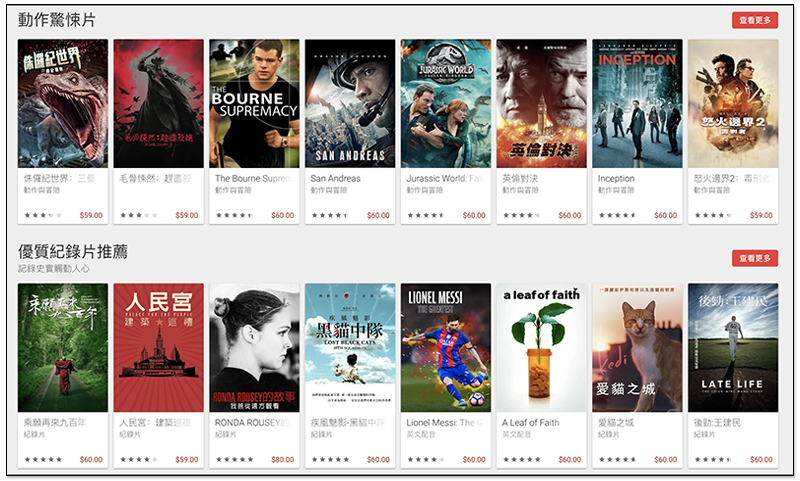
Task: Click the title text '人民宮: 建築巡禮'
Action: (x=155, y=422)
